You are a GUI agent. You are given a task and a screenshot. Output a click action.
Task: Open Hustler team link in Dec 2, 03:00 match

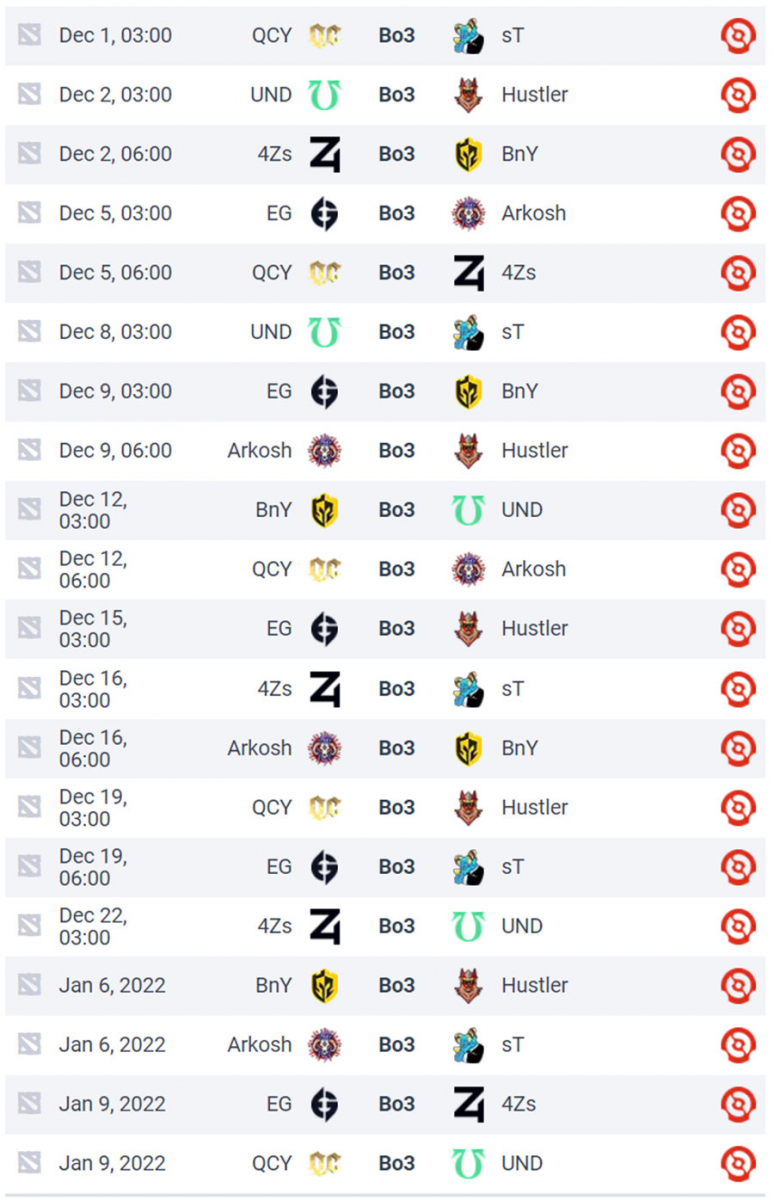[535, 95]
